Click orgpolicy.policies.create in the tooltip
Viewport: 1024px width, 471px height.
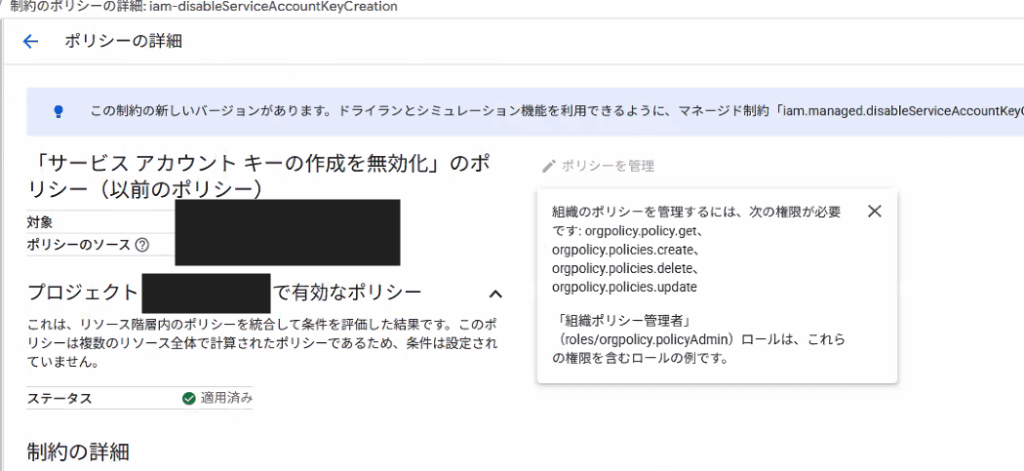[x=625, y=250]
